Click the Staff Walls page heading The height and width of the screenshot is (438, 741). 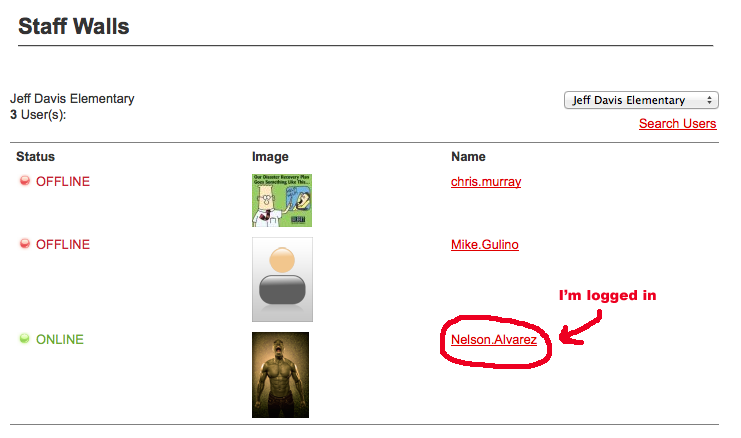[74, 26]
